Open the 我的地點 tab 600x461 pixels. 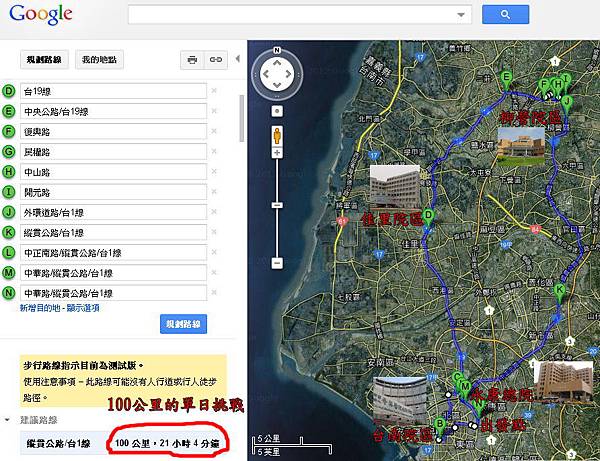(99, 60)
